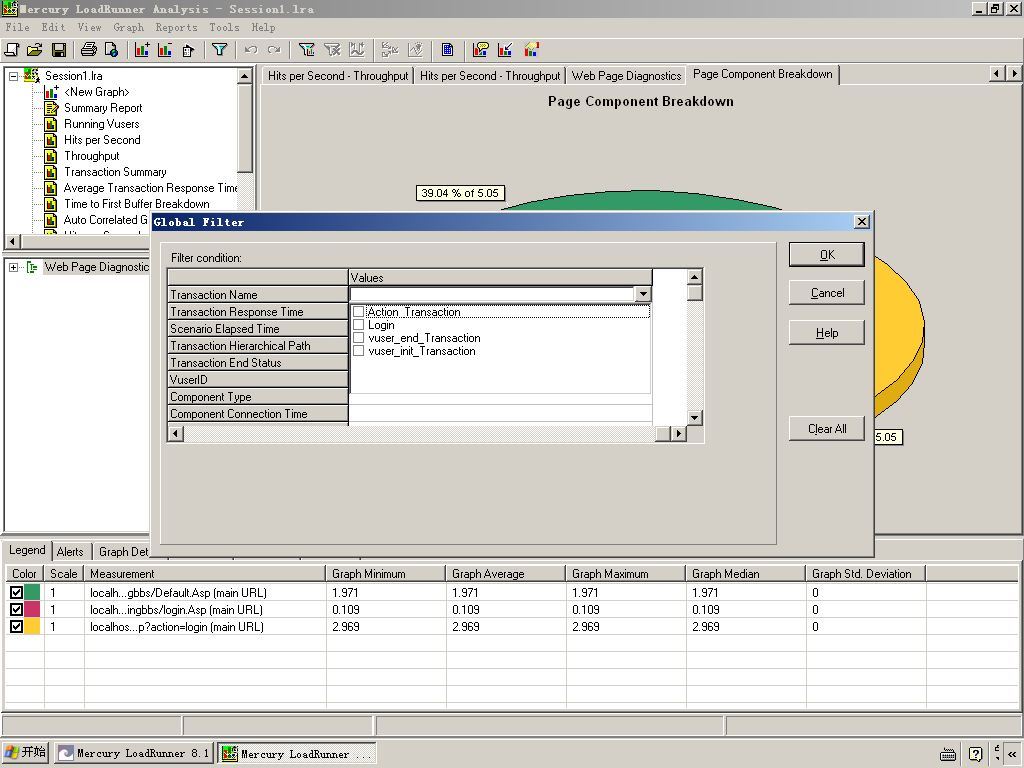Open the View menu
The height and width of the screenshot is (768, 1024).
point(89,27)
